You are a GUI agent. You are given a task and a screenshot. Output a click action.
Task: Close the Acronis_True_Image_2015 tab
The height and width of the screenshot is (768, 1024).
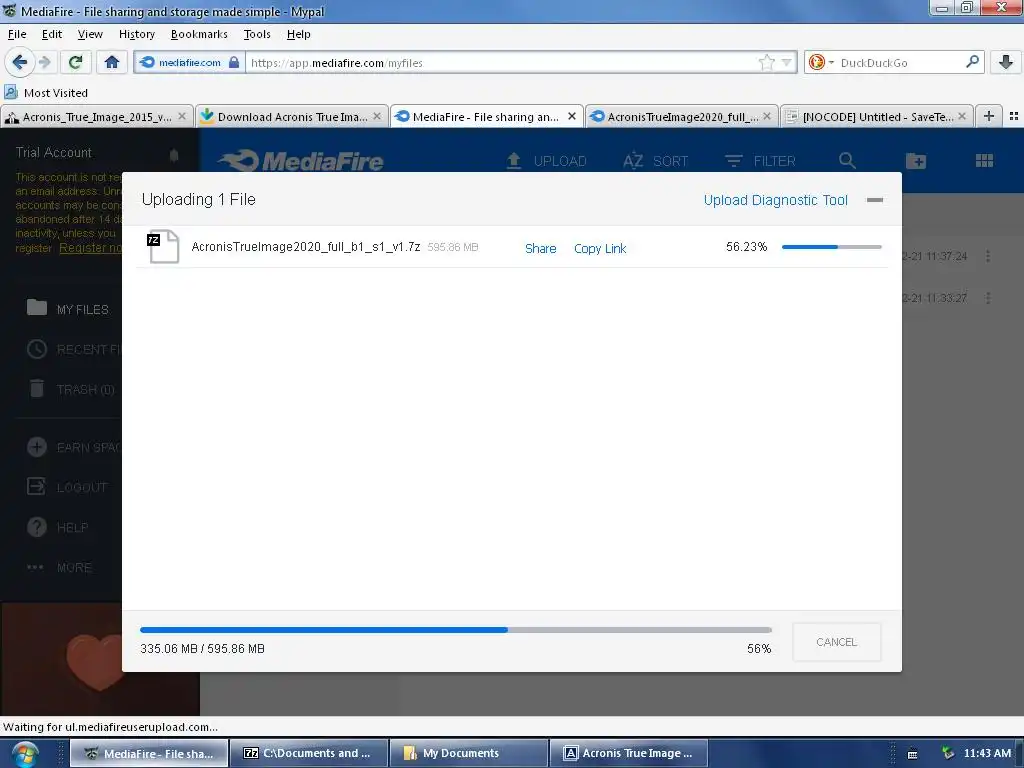click(x=182, y=116)
